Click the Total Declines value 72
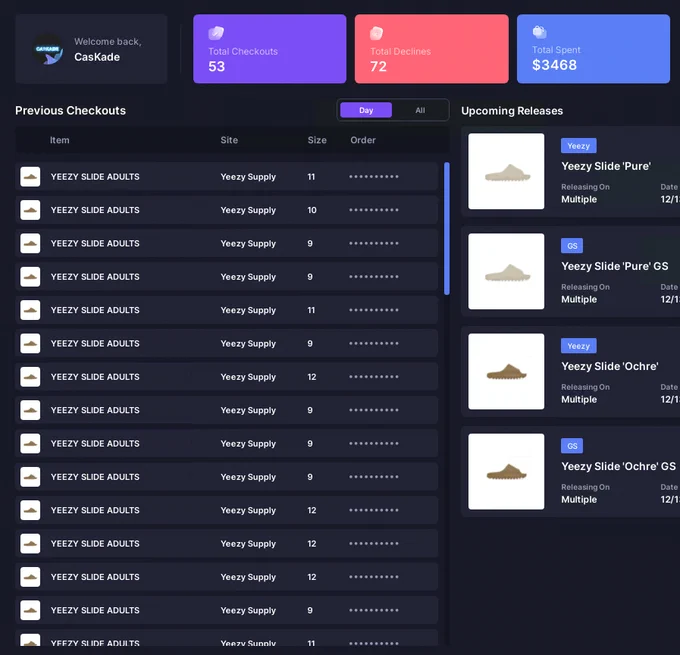 378,66
